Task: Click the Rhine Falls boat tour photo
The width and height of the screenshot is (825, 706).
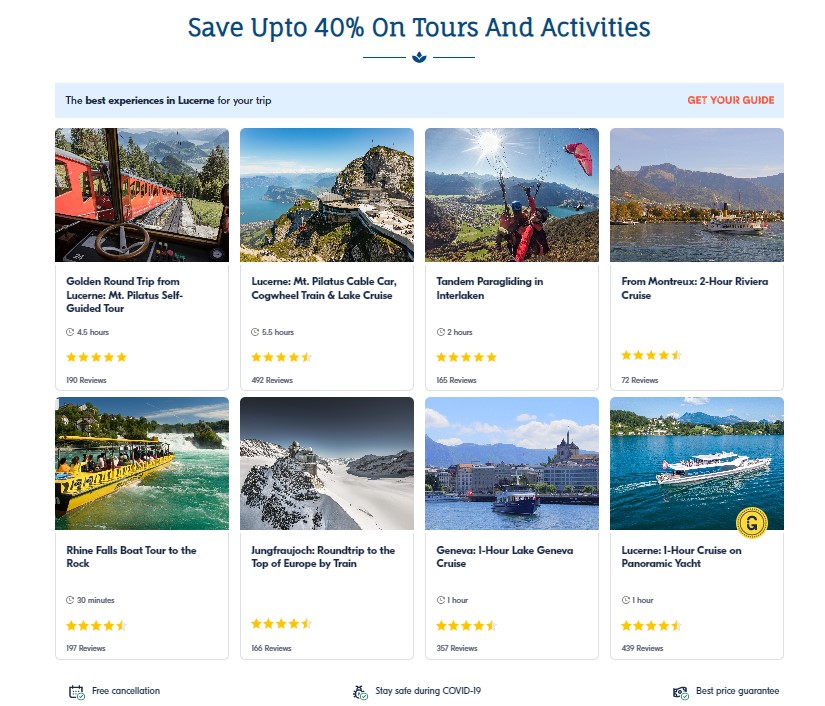Action: 140,462
